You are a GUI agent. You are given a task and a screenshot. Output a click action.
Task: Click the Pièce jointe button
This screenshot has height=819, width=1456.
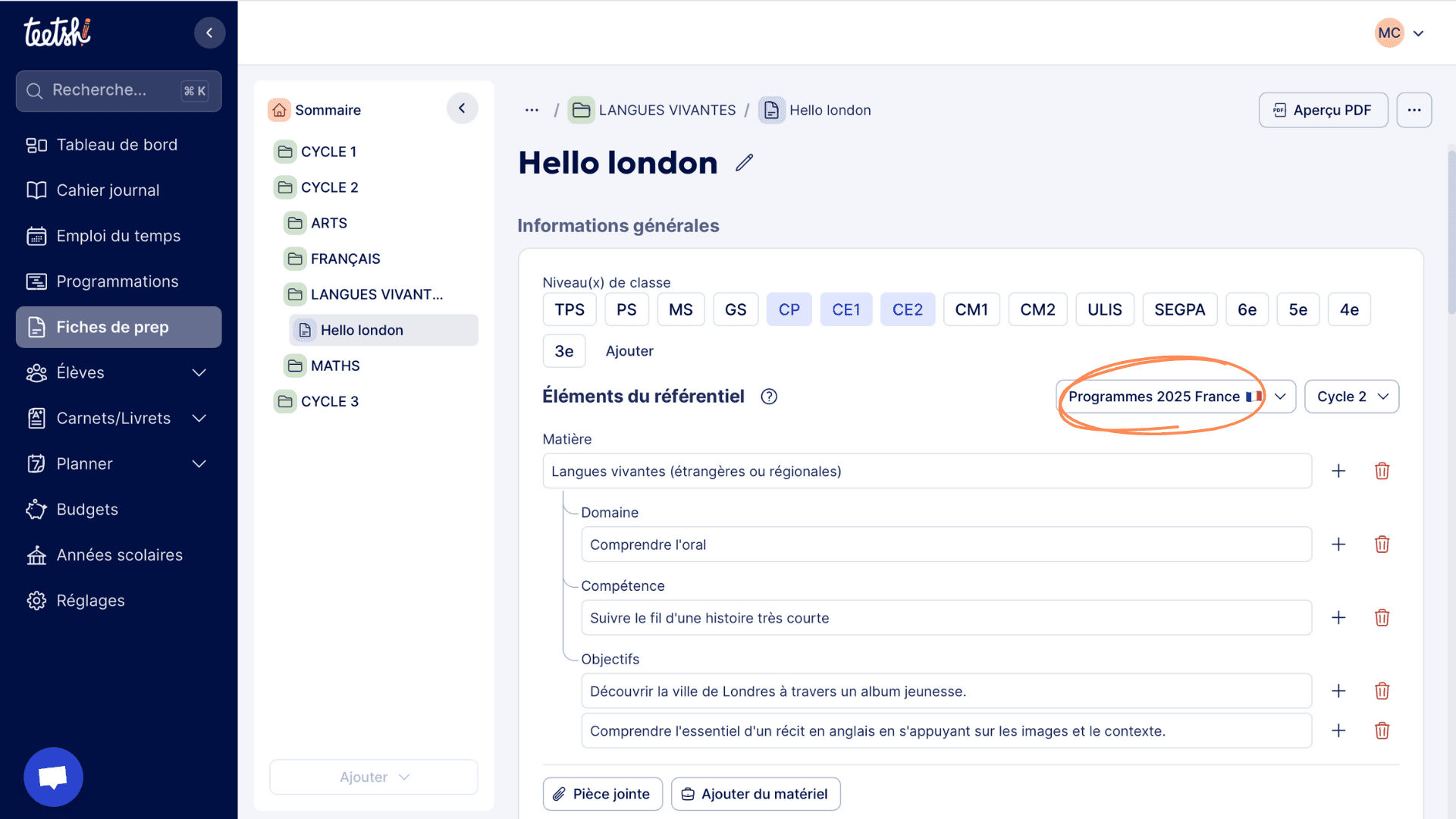(602, 794)
